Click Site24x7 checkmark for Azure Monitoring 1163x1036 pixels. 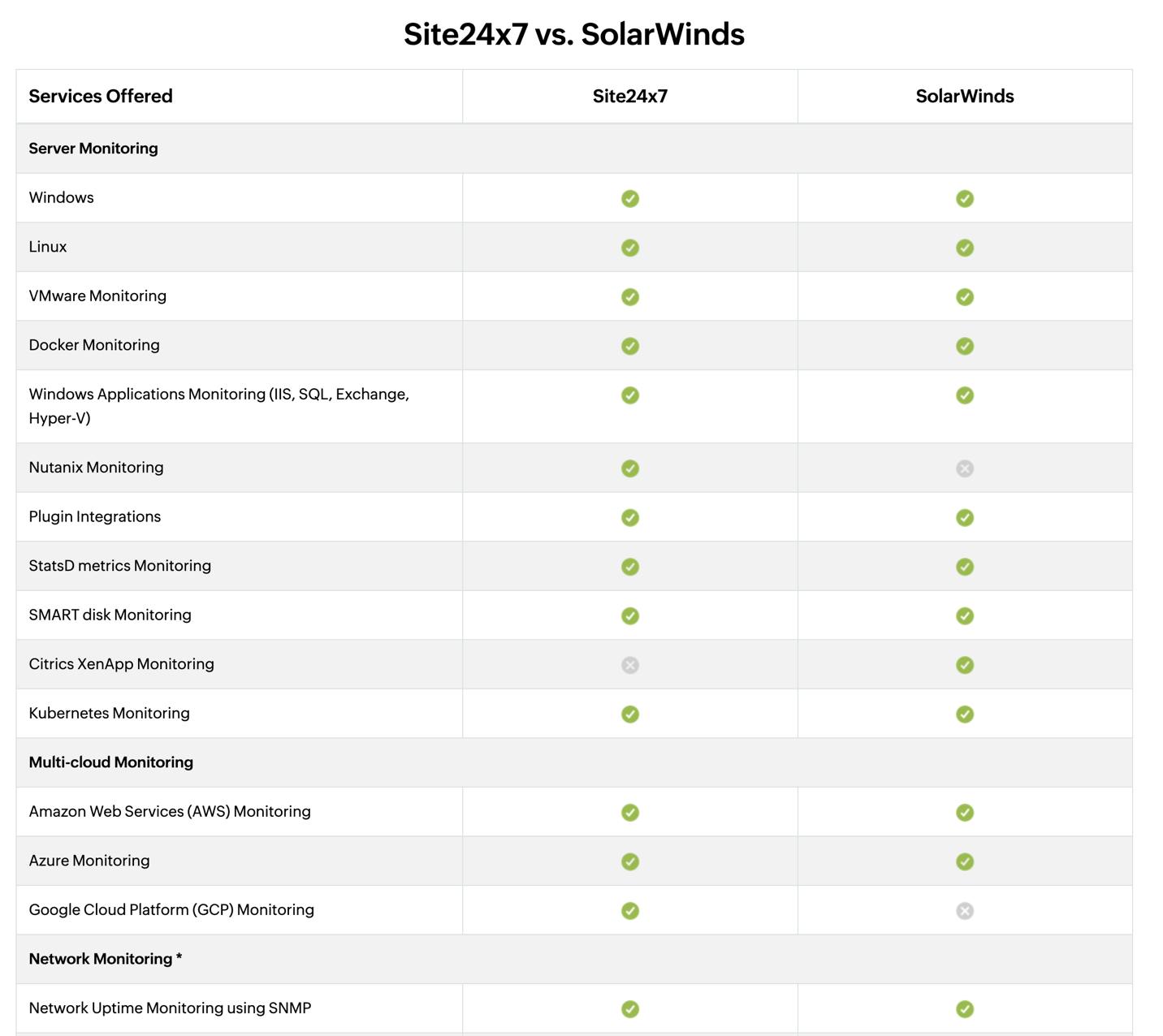630,861
